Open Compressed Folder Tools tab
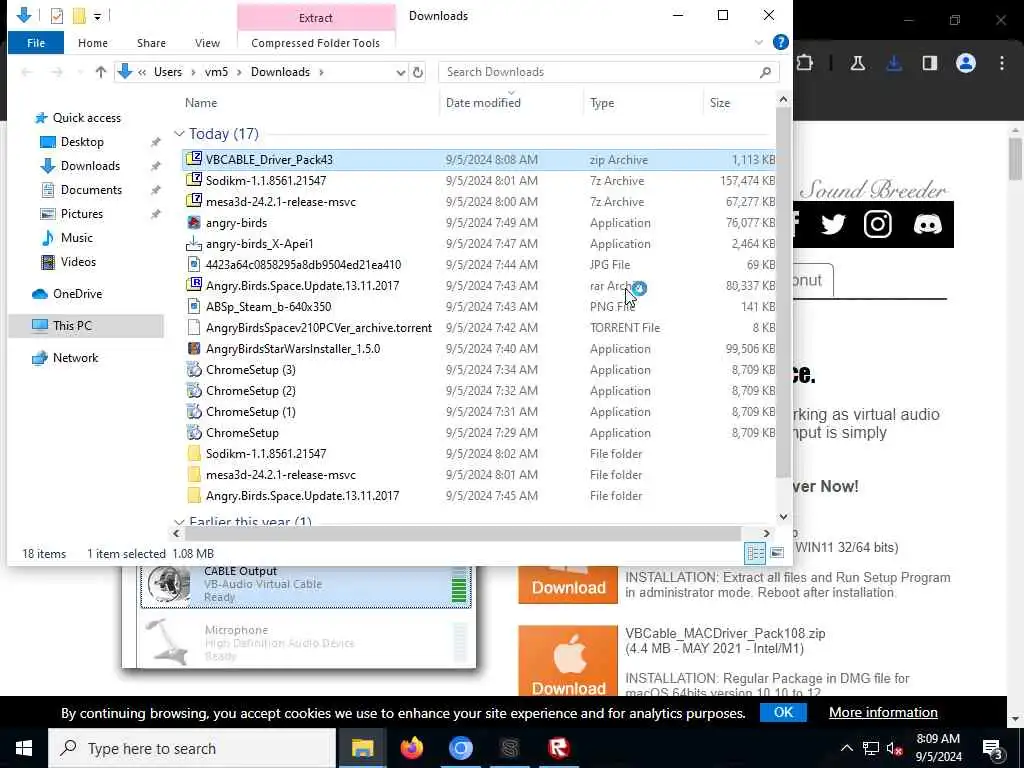 click(x=315, y=43)
